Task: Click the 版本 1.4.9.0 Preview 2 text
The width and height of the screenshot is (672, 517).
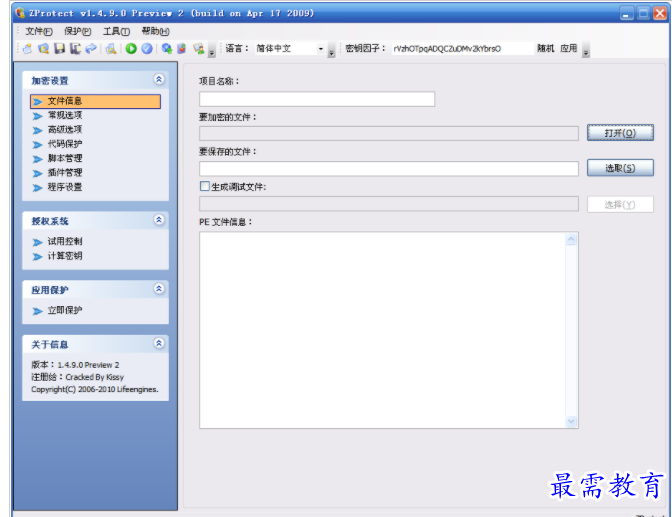Action: click(75, 365)
